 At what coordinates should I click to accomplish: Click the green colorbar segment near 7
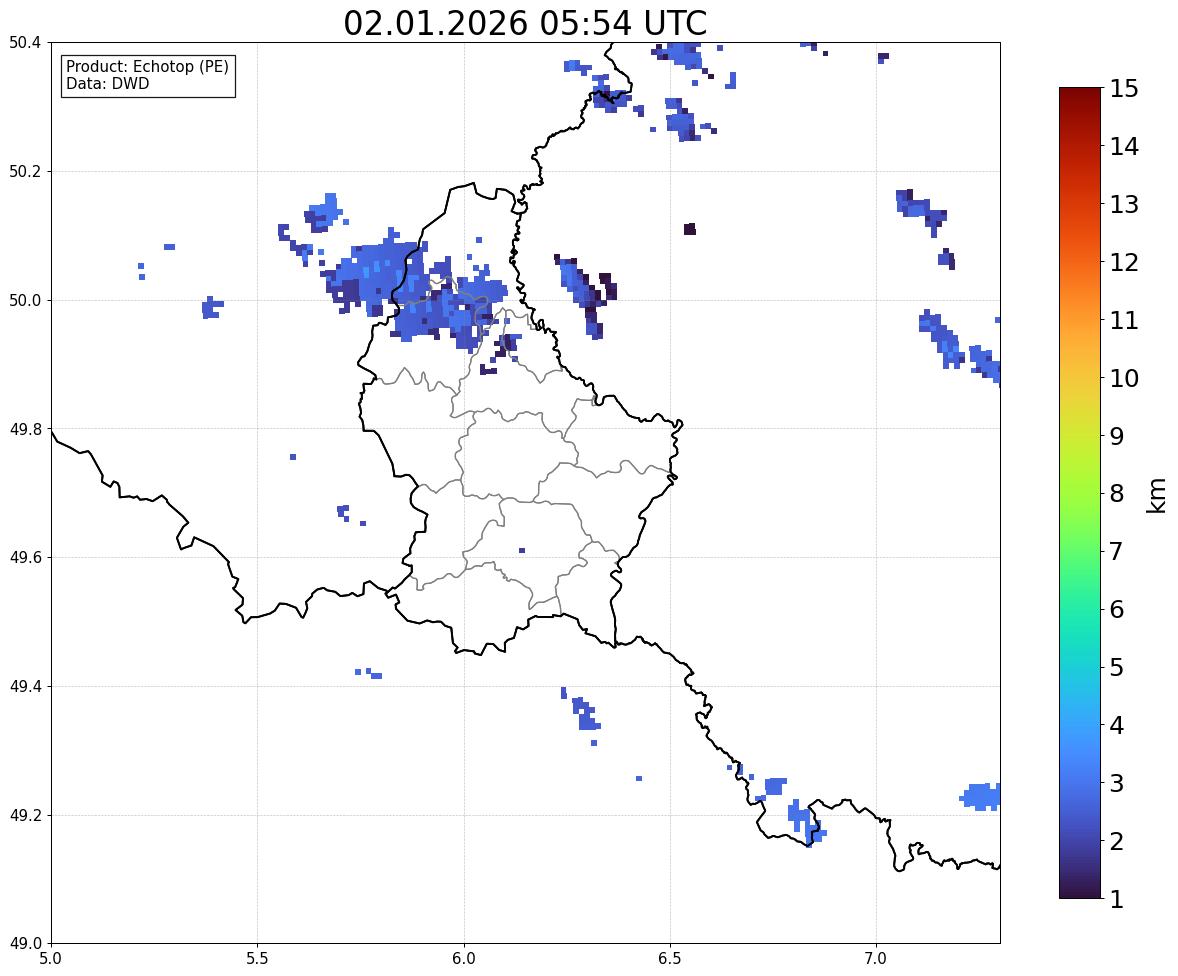click(1080, 551)
